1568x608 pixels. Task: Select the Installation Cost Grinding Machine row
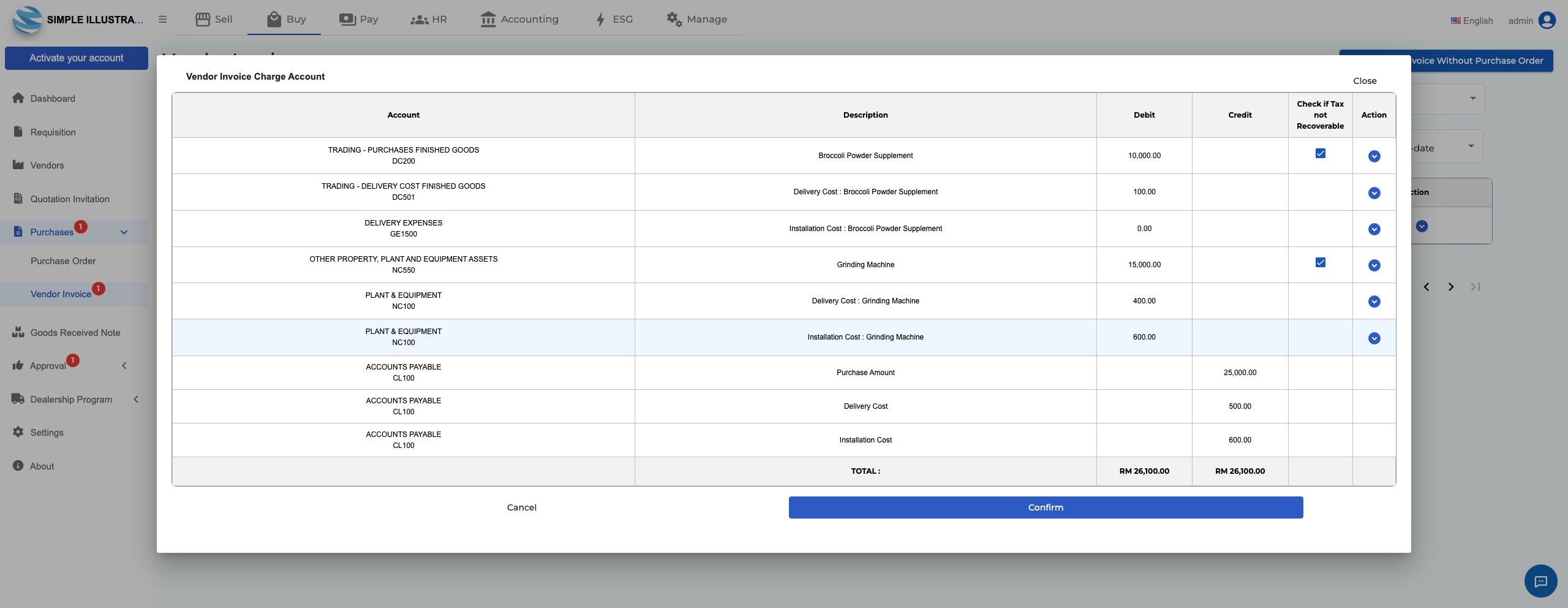(x=783, y=337)
